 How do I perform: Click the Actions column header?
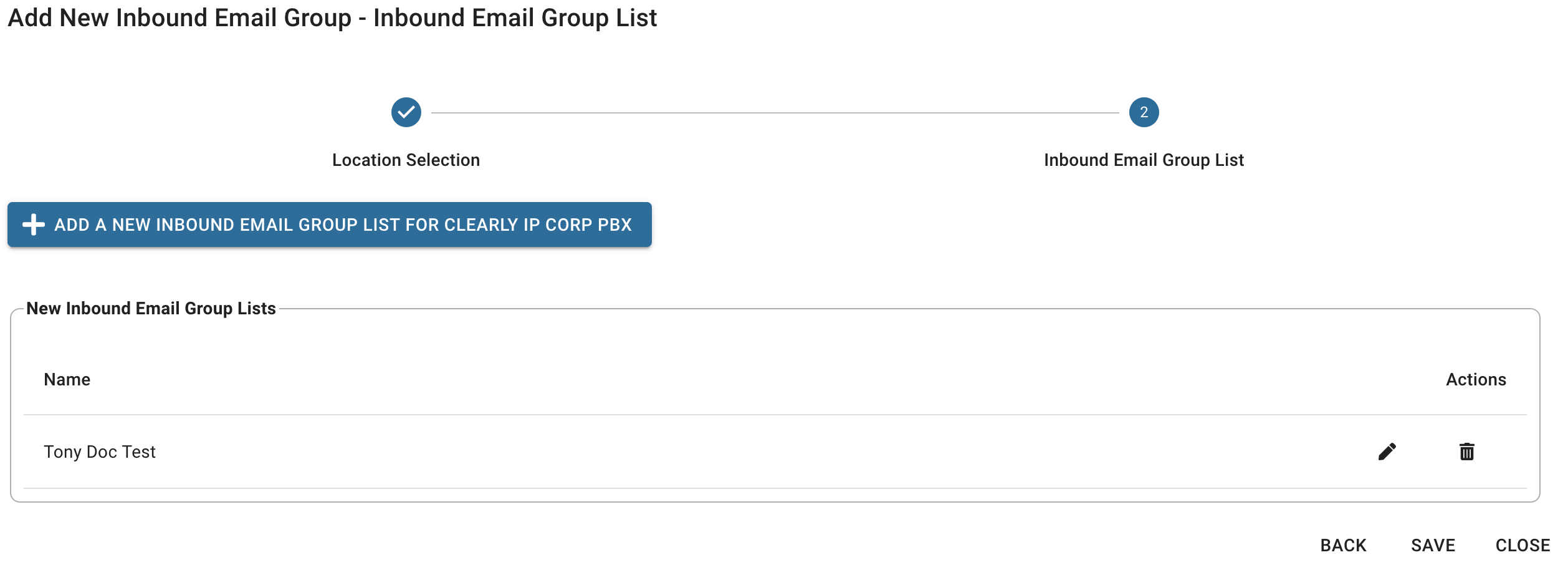point(1476,380)
